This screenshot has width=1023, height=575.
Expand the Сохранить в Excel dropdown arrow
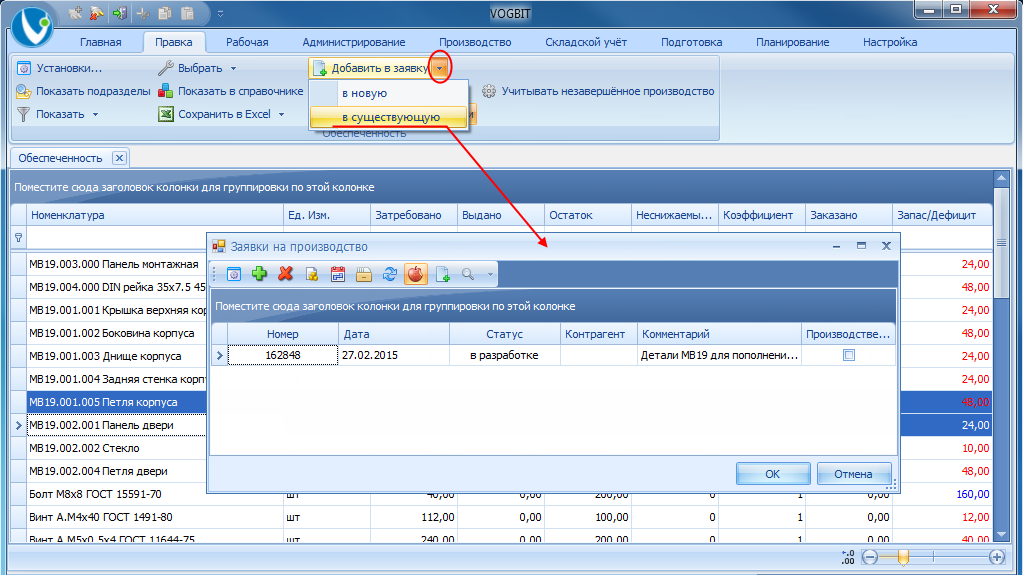[281, 114]
